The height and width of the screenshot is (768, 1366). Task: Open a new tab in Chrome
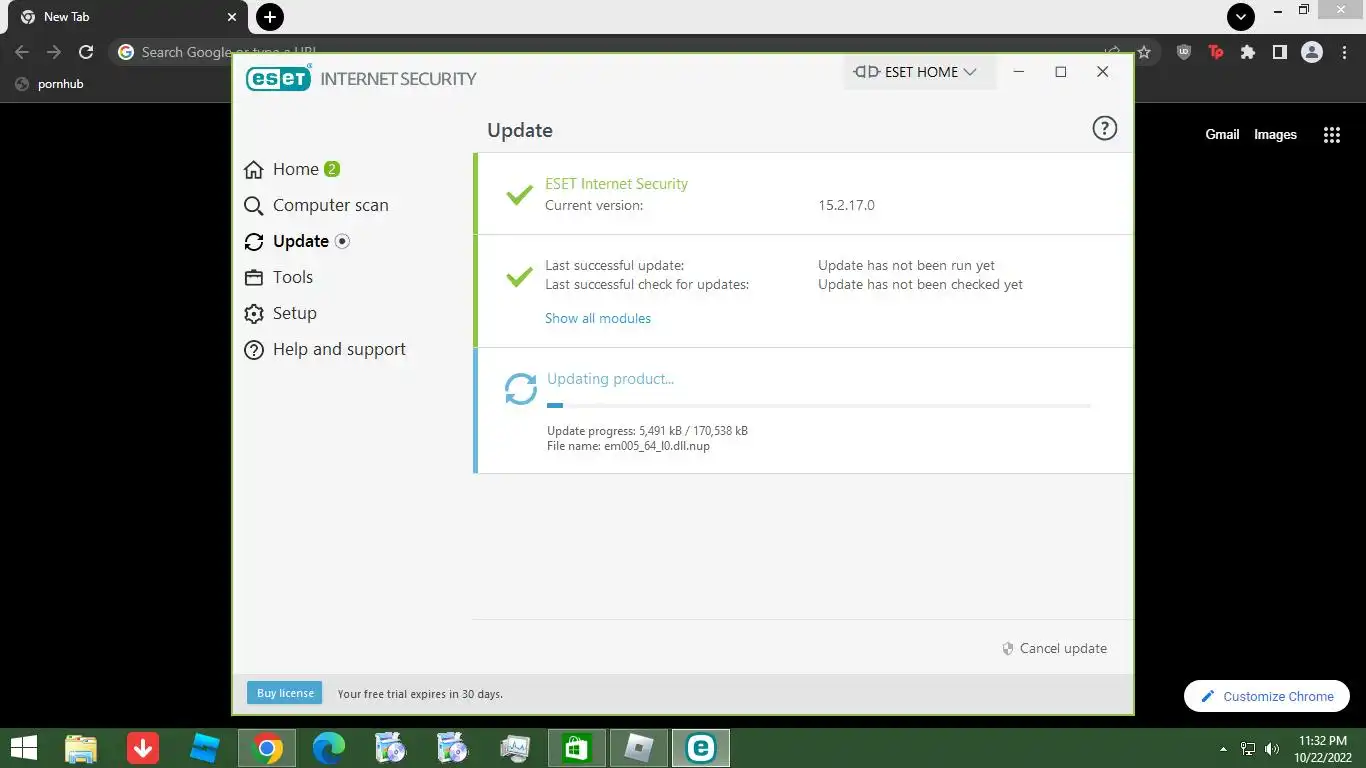[x=270, y=17]
